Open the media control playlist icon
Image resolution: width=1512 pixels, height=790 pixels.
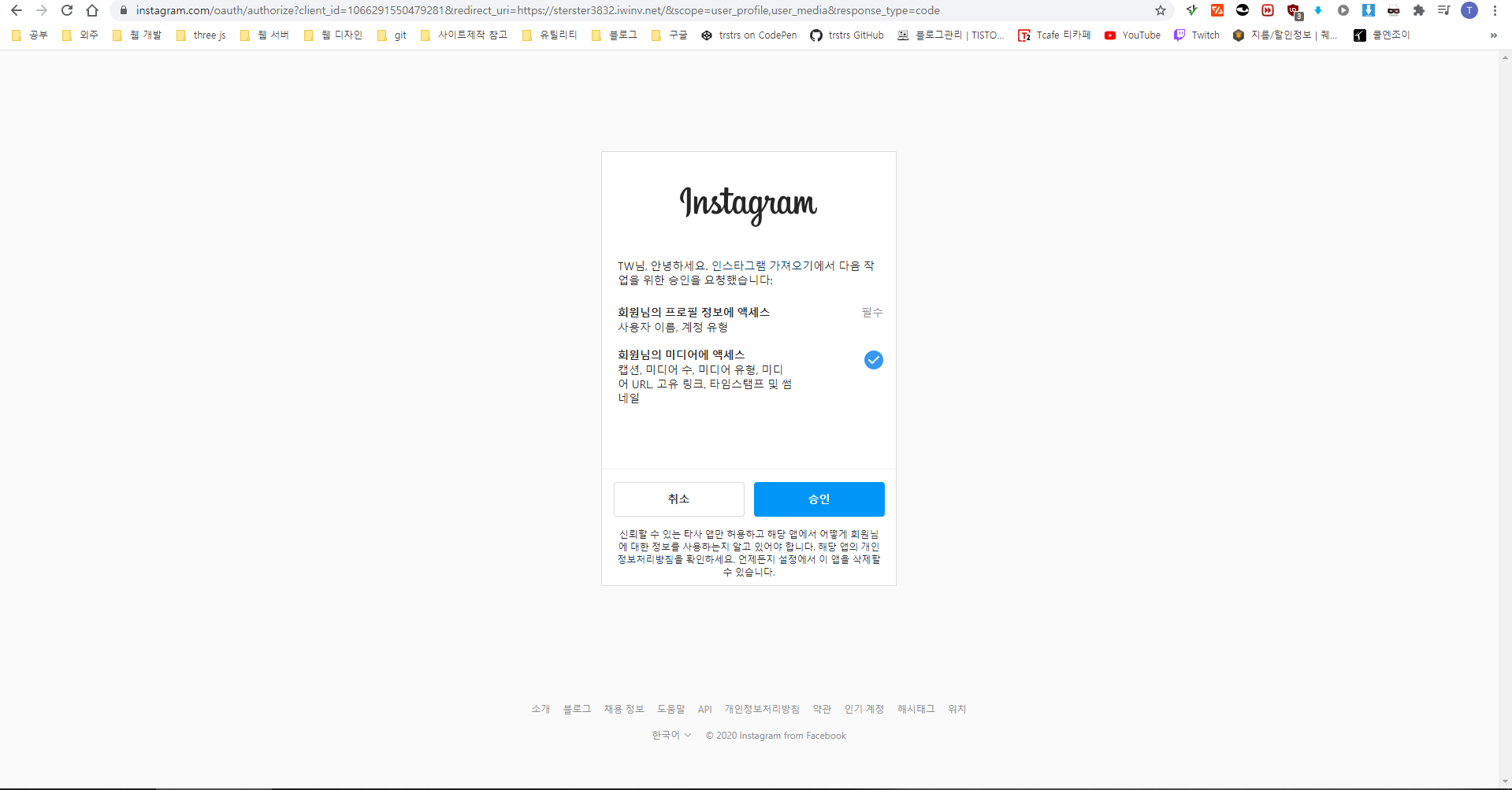pyautogui.click(x=1444, y=10)
